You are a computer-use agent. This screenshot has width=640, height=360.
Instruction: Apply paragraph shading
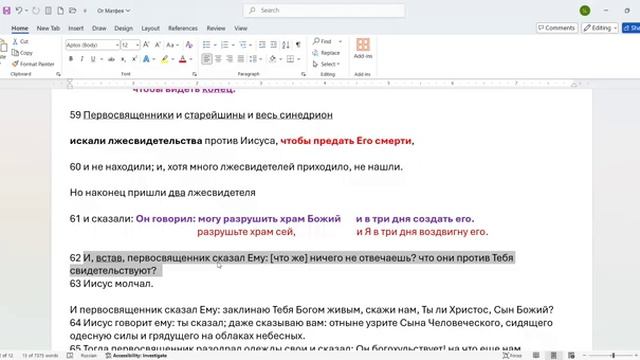pyautogui.click(x=273, y=59)
